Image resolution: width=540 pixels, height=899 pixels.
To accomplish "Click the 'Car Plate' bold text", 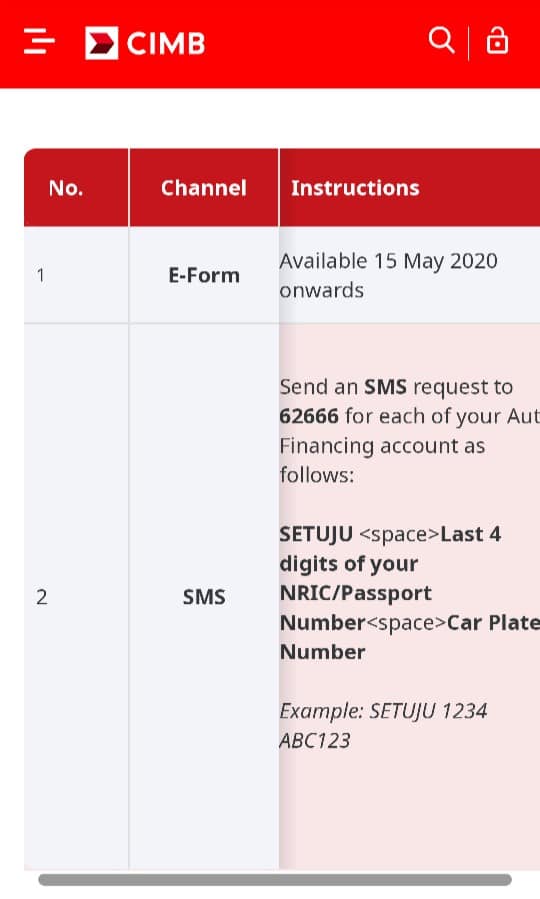I will (x=493, y=623).
